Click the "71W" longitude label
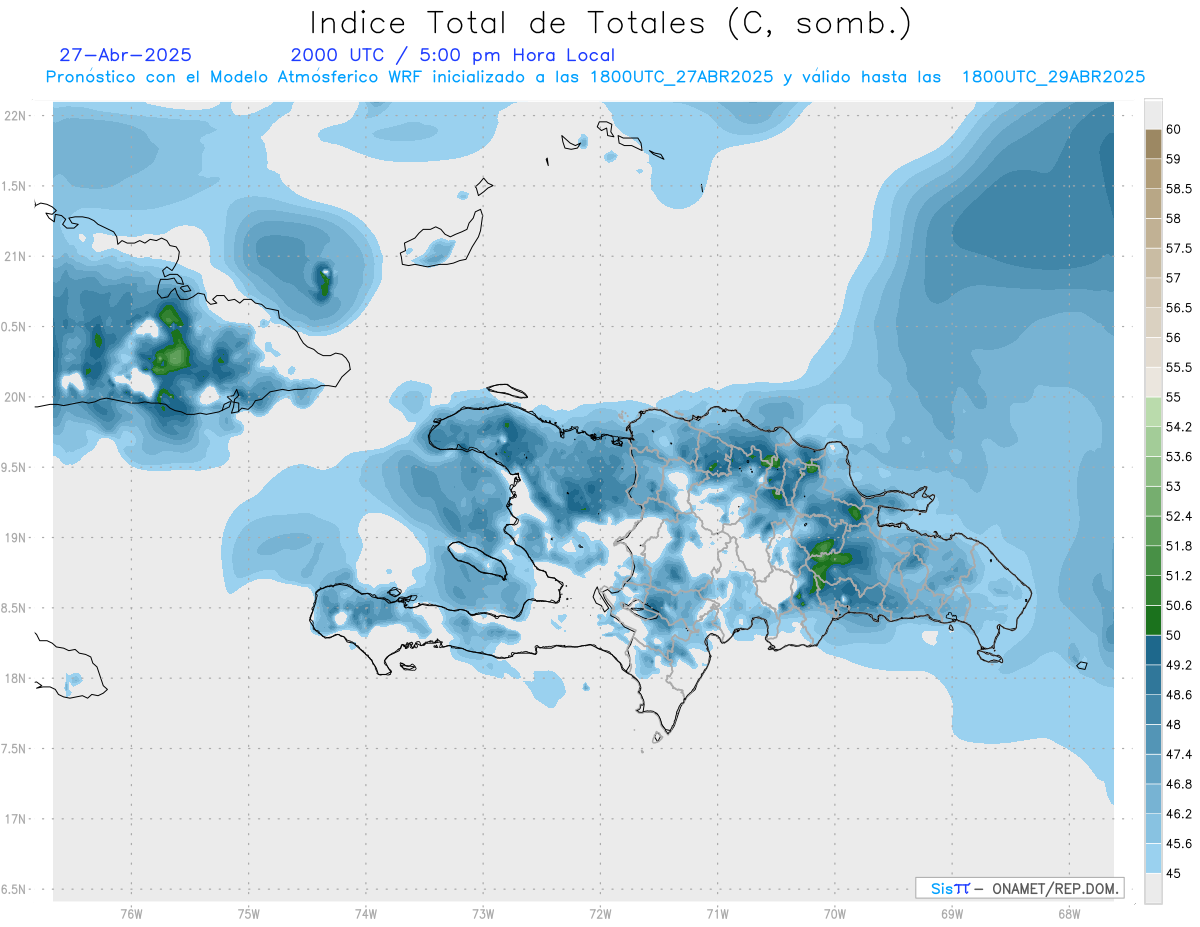1200x927 pixels. 717,914
